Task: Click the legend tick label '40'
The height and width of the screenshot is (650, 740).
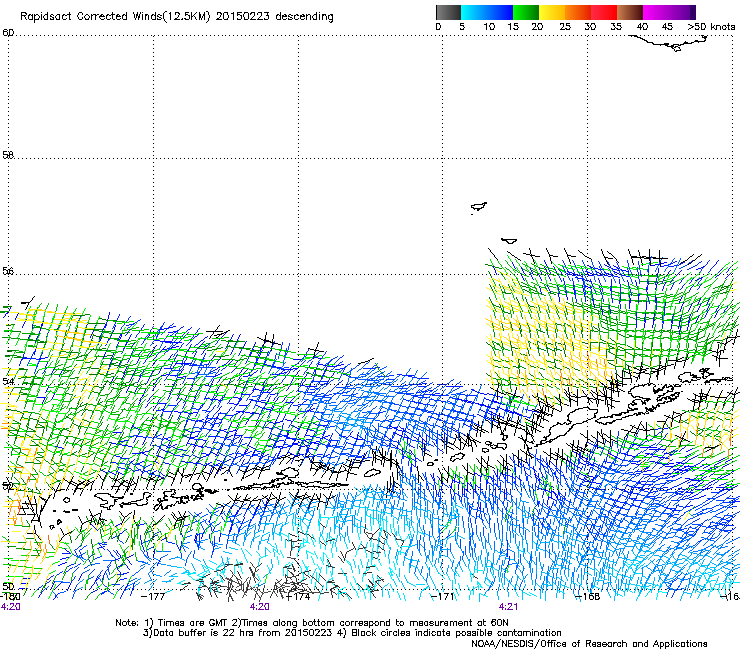Action: click(642, 27)
